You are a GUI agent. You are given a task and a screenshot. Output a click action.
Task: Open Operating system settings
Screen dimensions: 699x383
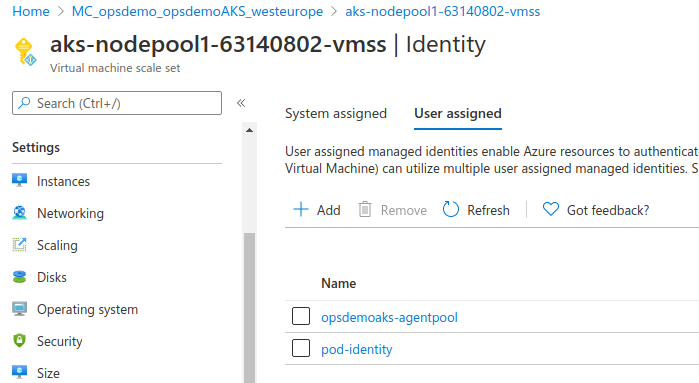tap(87, 309)
